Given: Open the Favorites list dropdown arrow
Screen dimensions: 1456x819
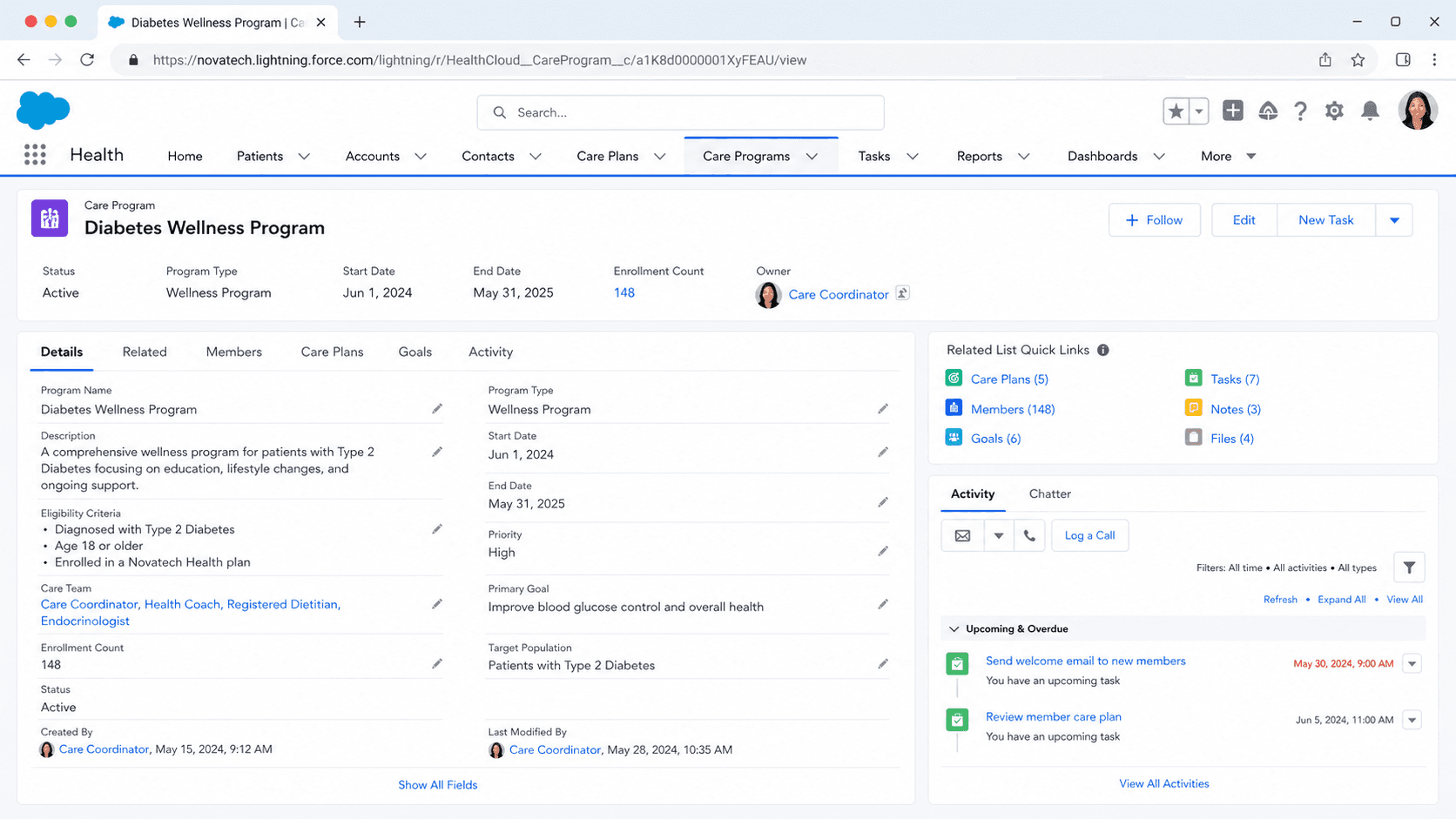Looking at the screenshot, I should click(x=1199, y=111).
